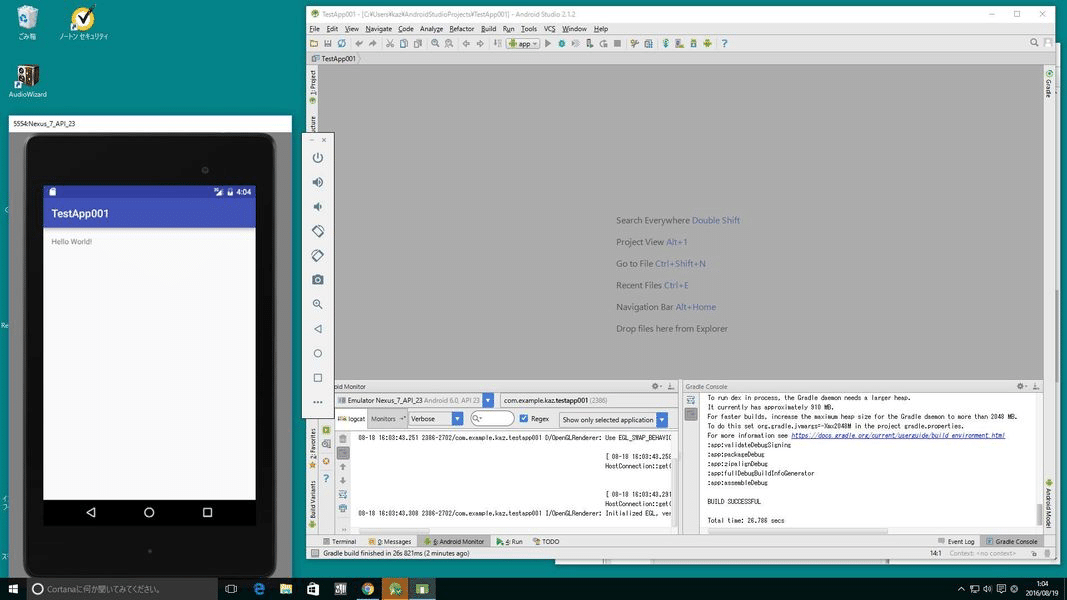
Task: Toggle the Favorites side tab
Action: click(313, 446)
